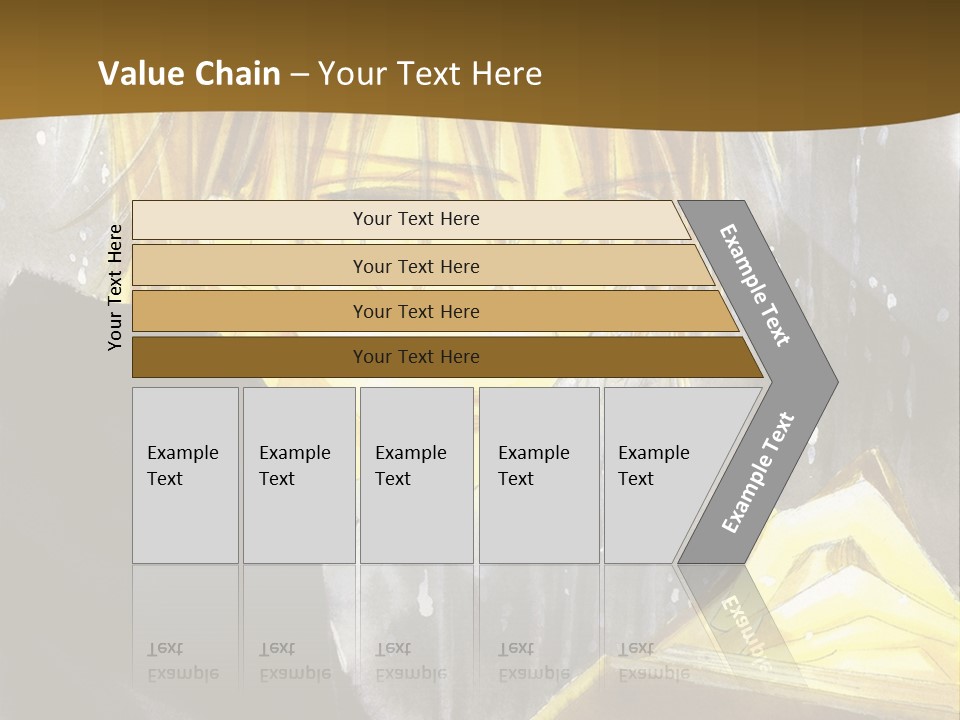Select the third gray 'Example Text' box

[417, 475]
